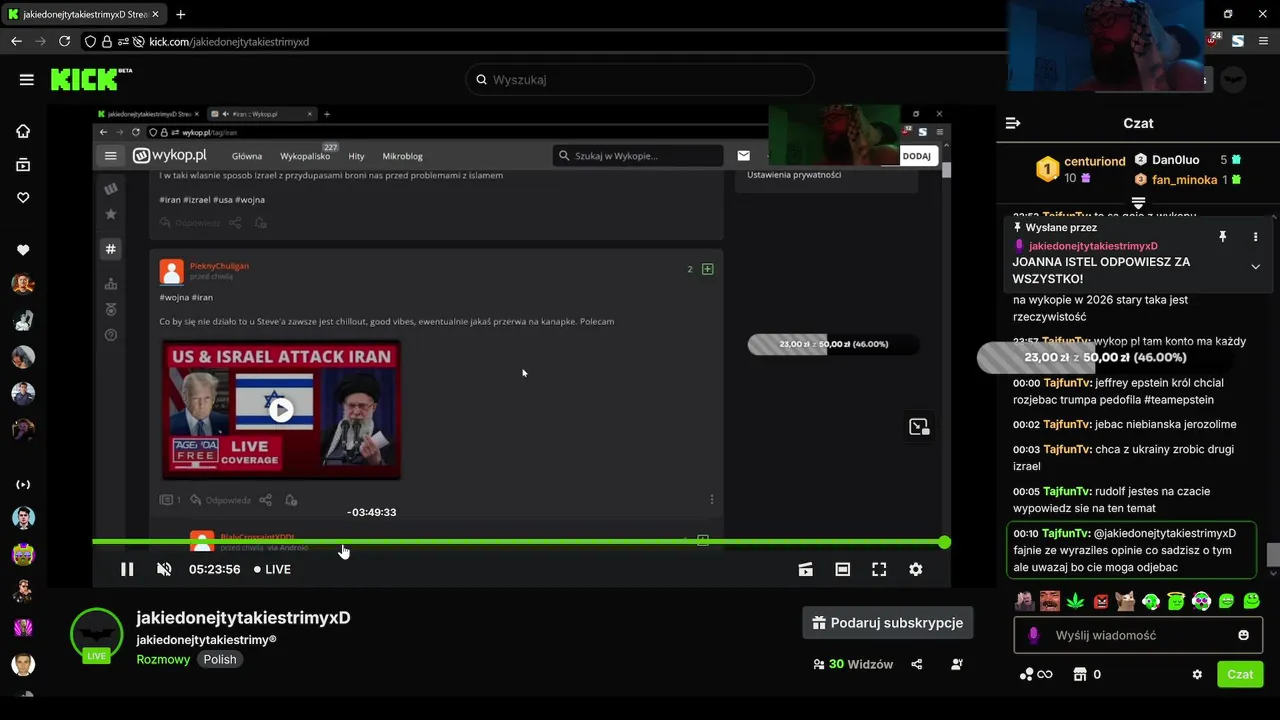Viewport: 1280px width, 720px height.
Task: Jump to LIVE position
Action: click(272, 569)
